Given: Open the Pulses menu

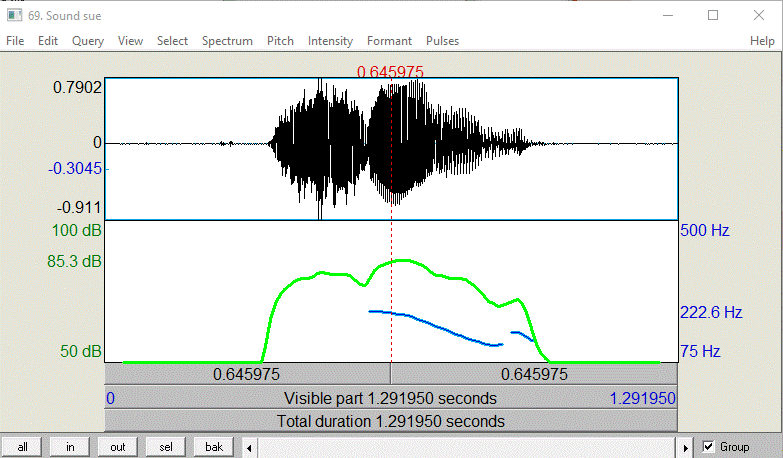Looking at the screenshot, I should (x=442, y=41).
